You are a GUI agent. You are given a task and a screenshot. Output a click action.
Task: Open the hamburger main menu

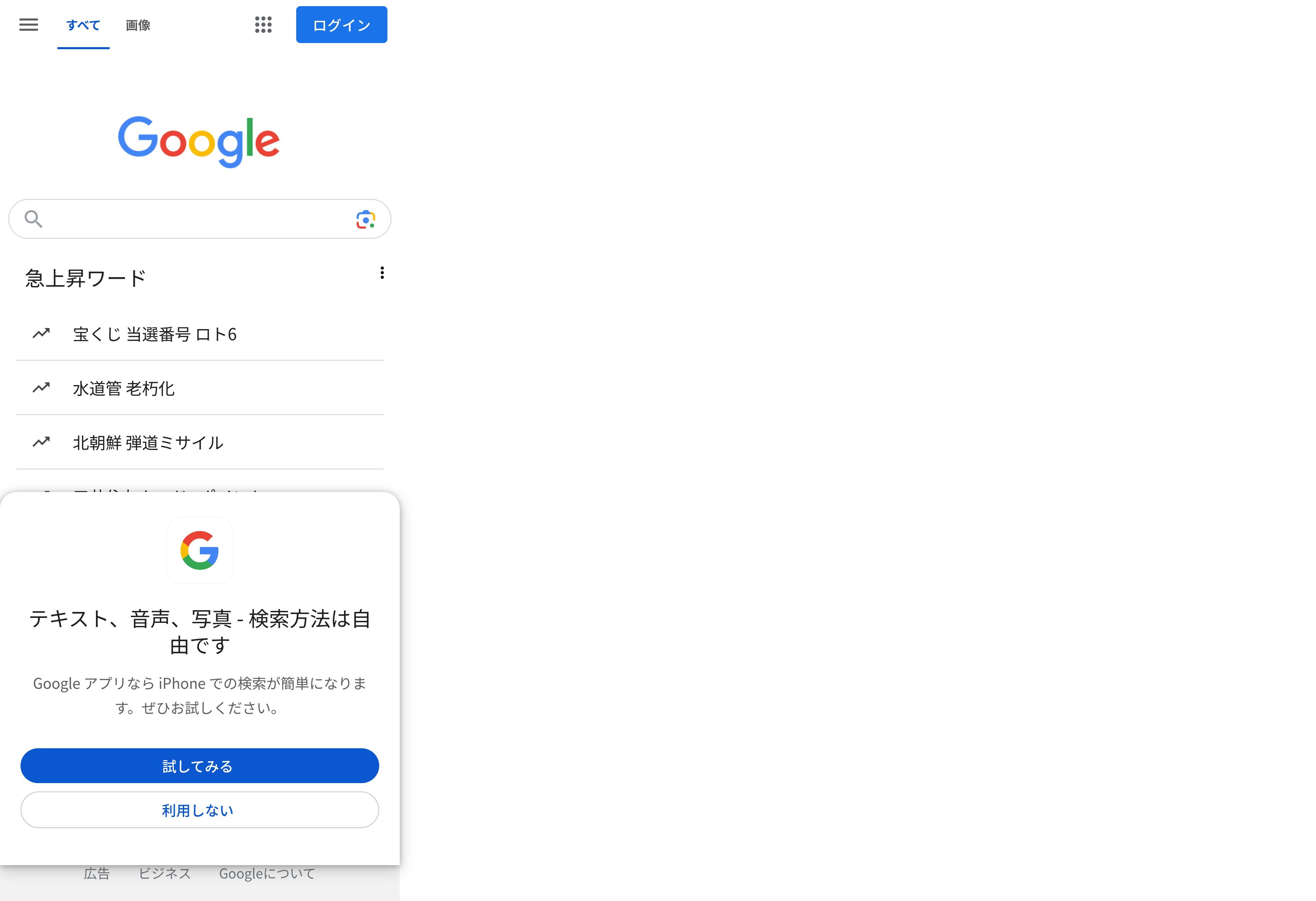[28, 25]
